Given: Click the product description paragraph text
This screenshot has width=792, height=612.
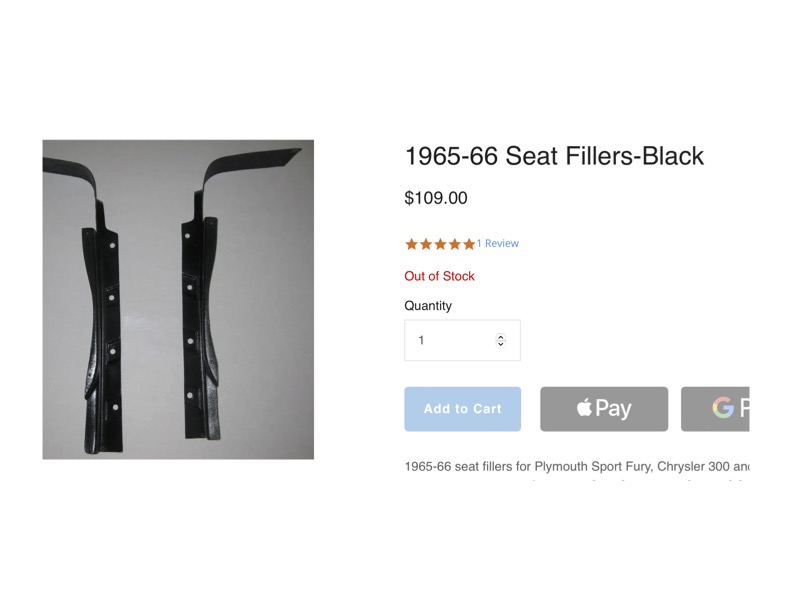Looking at the screenshot, I should [x=576, y=467].
